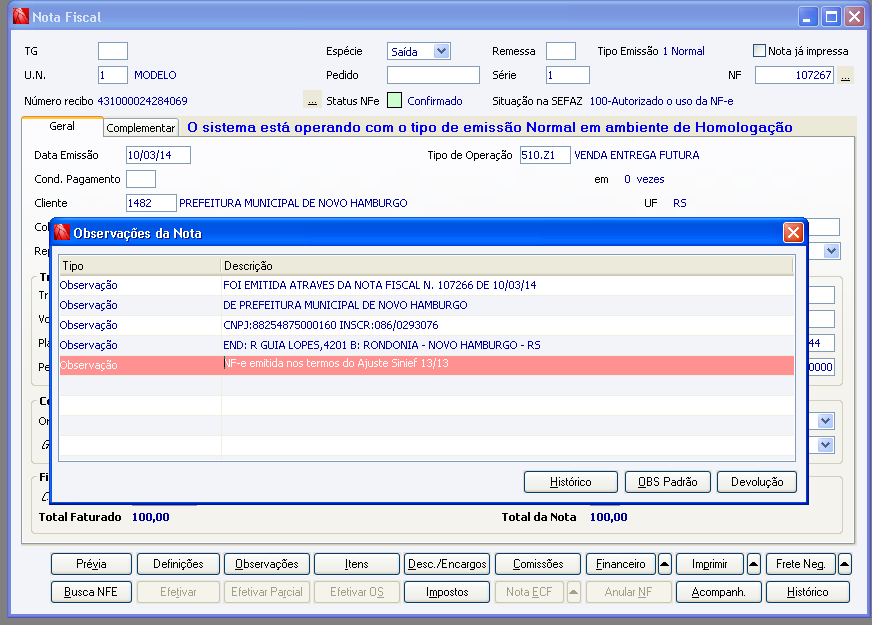Open Definições from bottom button bar
This screenshot has width=872, height=625.
(178, 564)
